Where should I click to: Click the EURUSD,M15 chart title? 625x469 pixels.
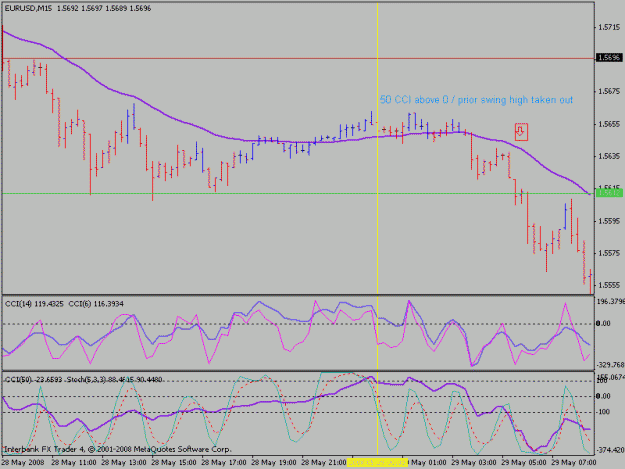coord(28,8)
